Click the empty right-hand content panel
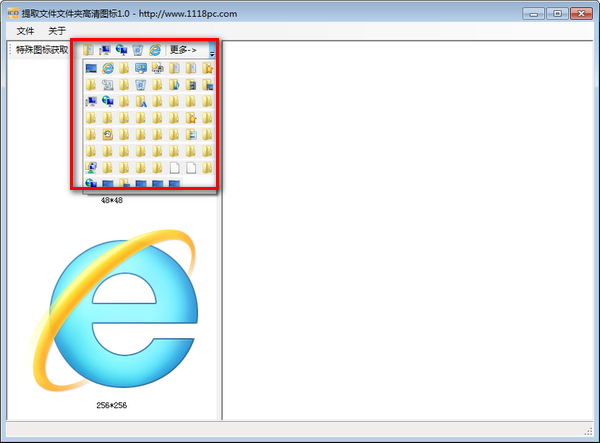This screenshot has width=600, height=443. [410, 230]
